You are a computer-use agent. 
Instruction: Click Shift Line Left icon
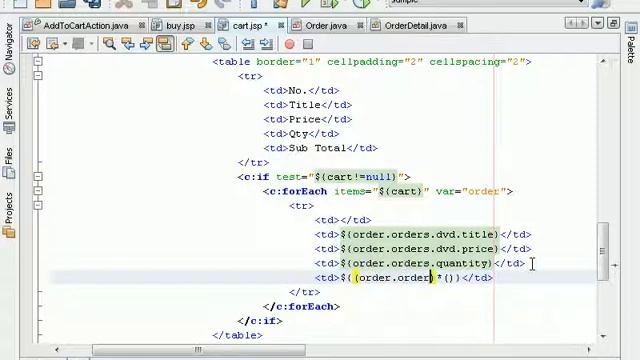[248, 44]
